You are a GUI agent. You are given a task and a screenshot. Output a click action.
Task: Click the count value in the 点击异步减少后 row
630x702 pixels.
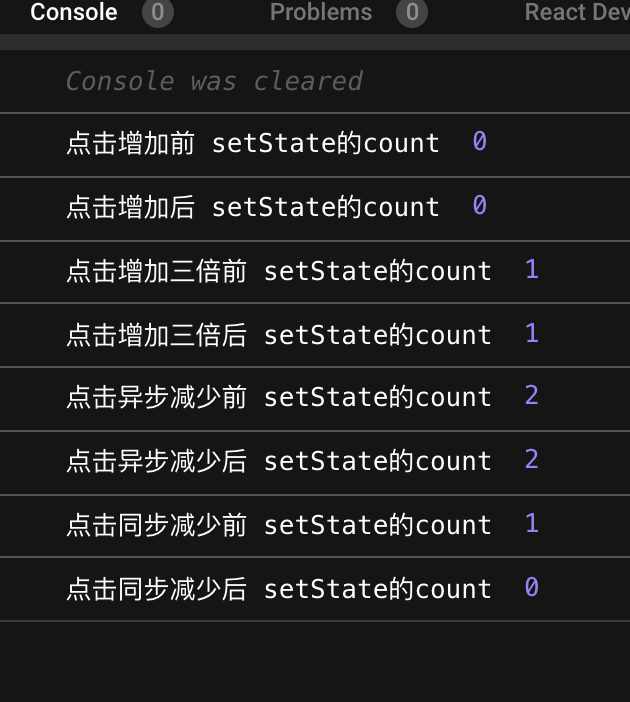click(532, 460)
